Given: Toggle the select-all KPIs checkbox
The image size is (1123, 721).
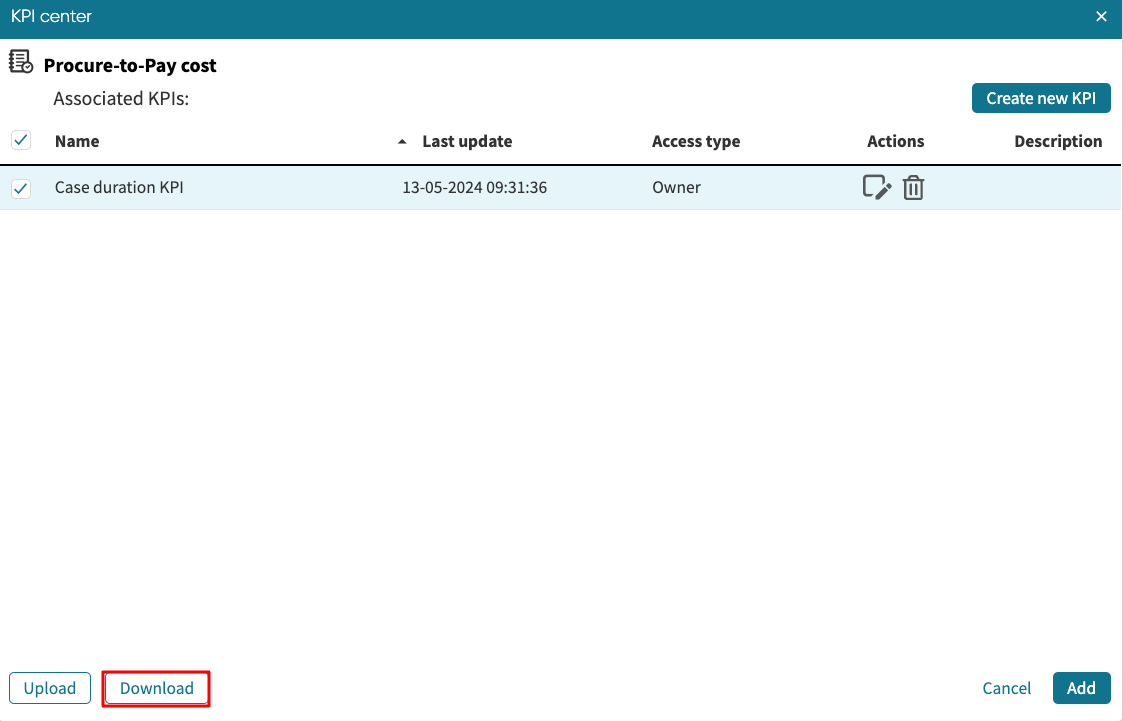Looking at the screenshot, I should (x=21, y=140).
